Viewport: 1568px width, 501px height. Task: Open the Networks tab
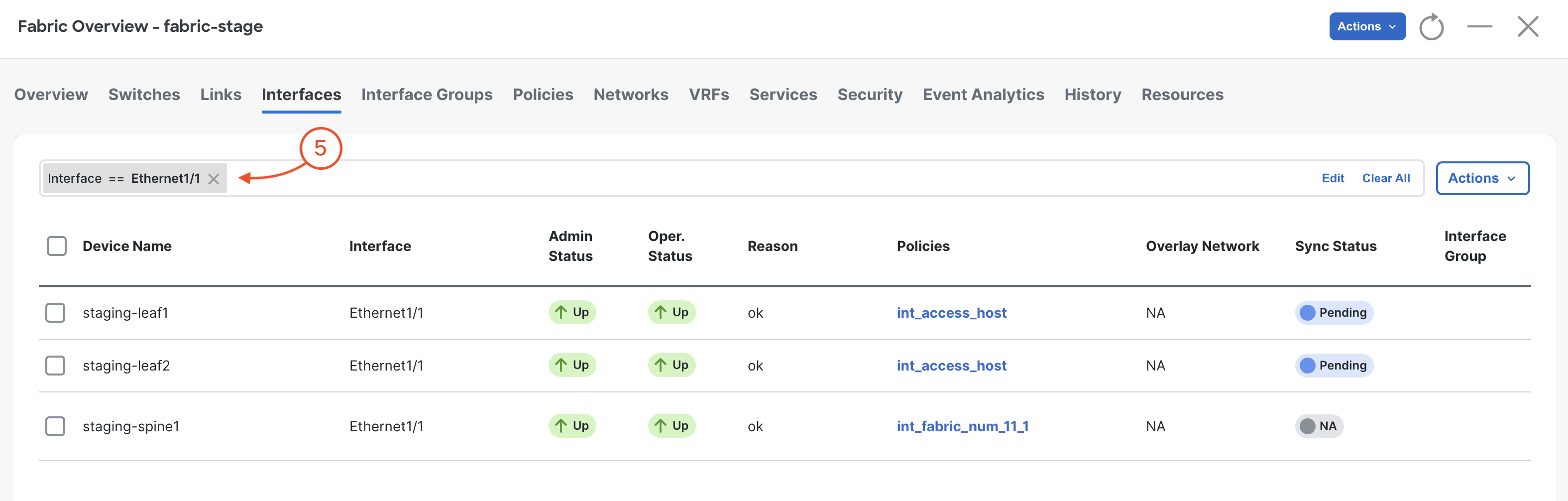(631, 94)
